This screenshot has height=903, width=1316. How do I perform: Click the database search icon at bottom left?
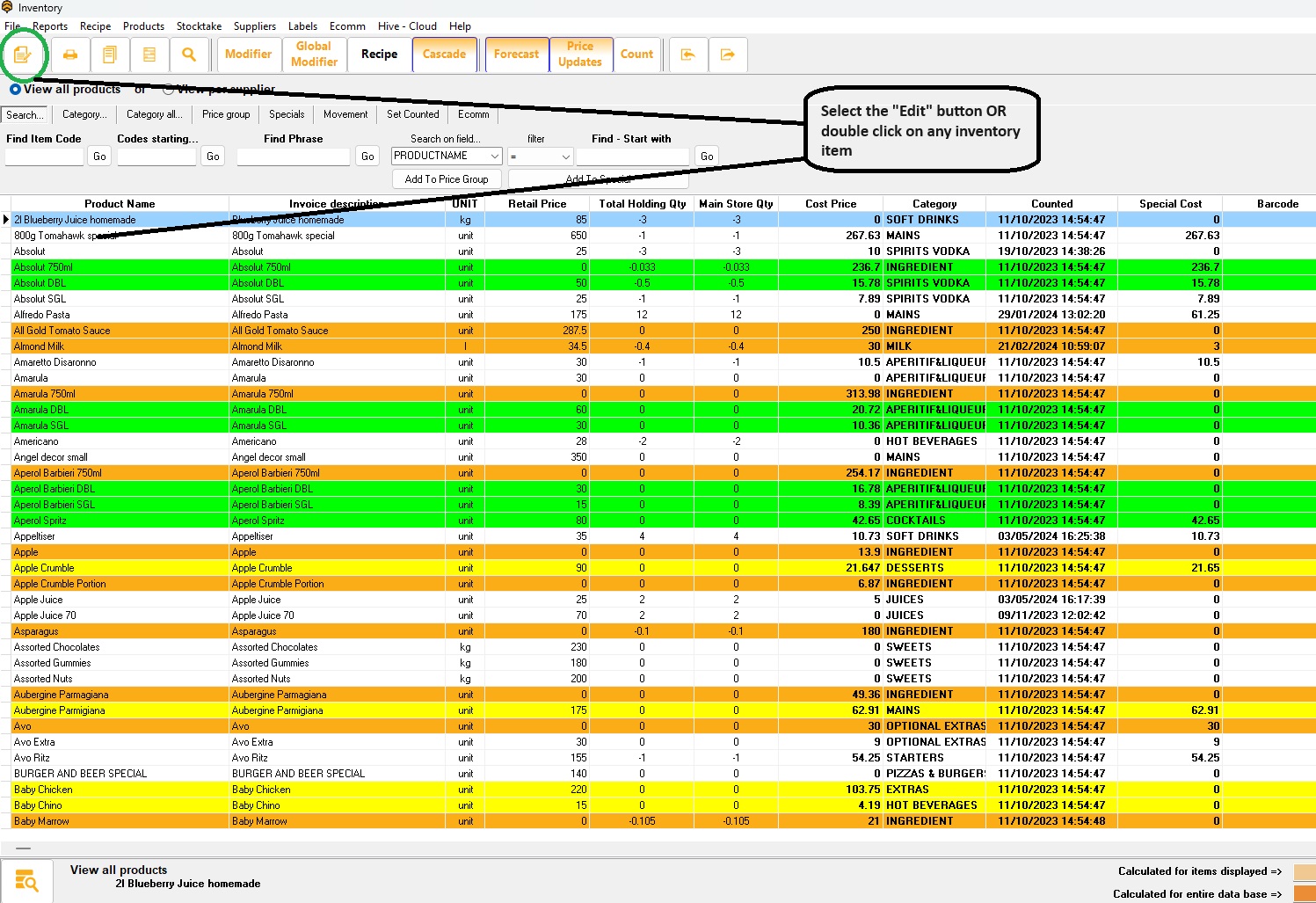coord(26,880)
